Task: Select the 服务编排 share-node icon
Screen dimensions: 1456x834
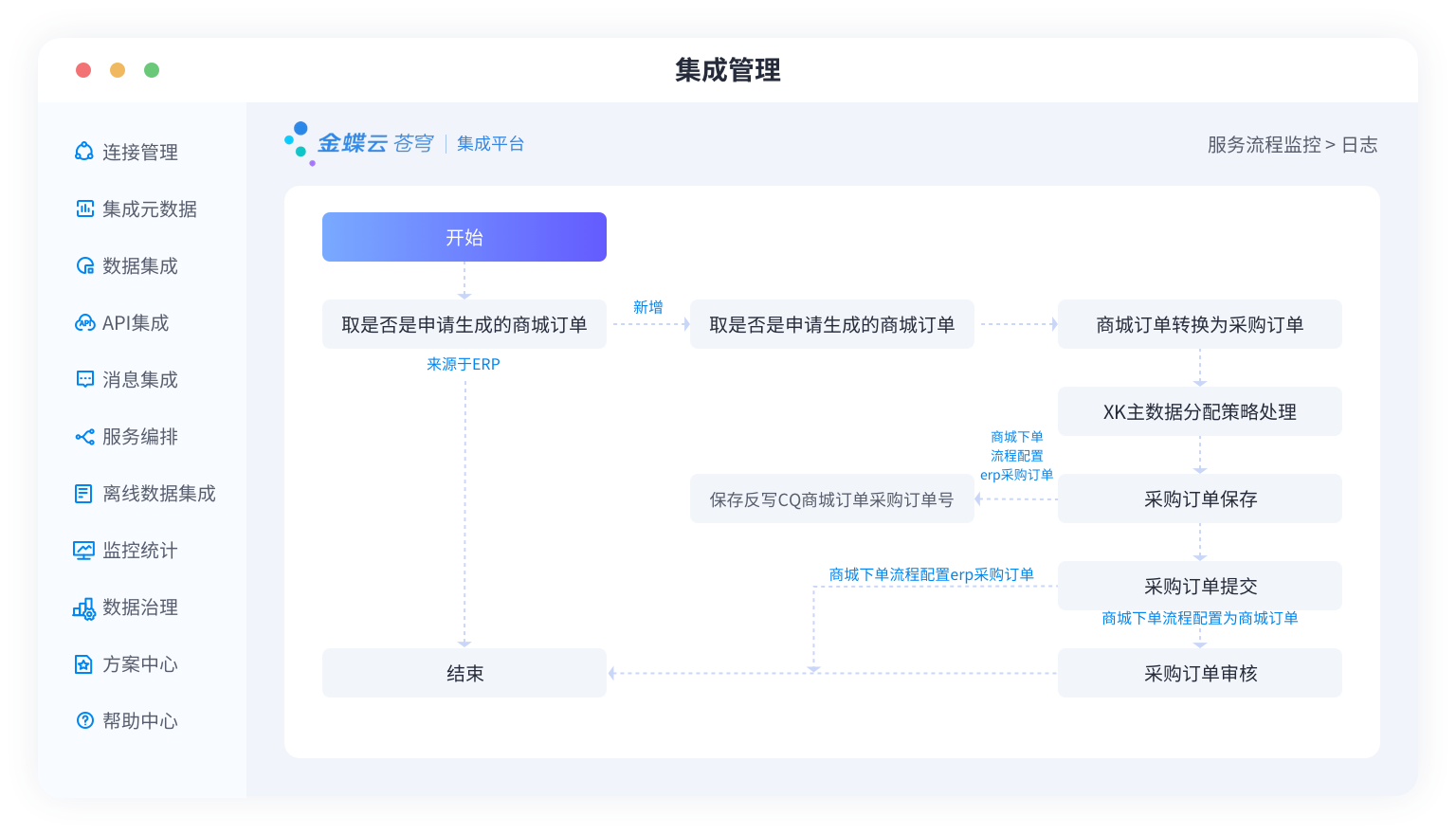Action: coord(84,436)
